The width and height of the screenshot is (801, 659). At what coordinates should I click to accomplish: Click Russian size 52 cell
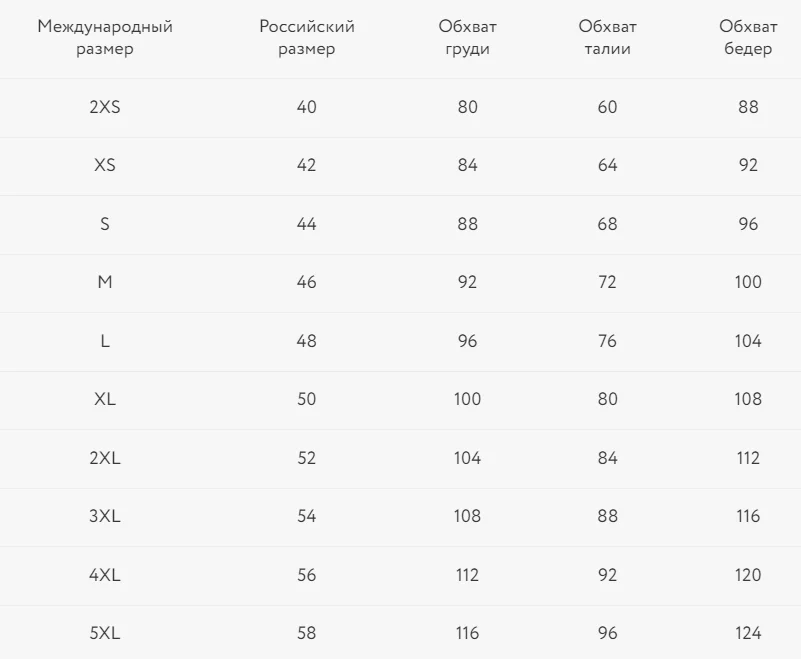307,458
